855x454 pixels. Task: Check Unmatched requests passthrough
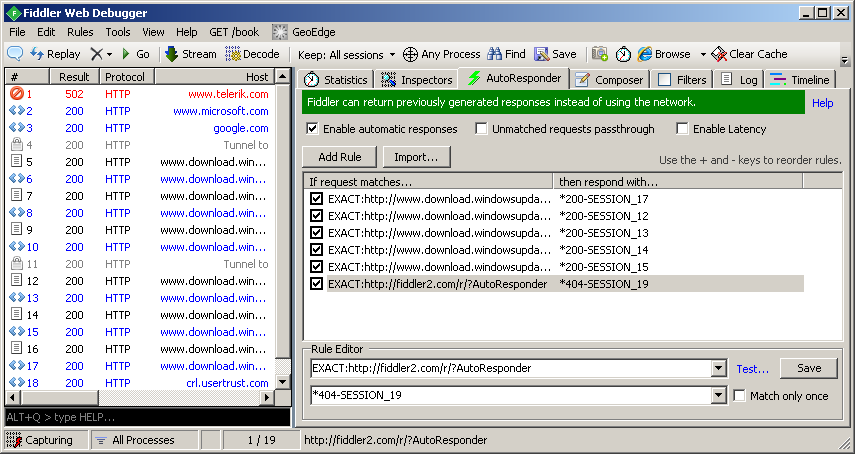(482, 129)
